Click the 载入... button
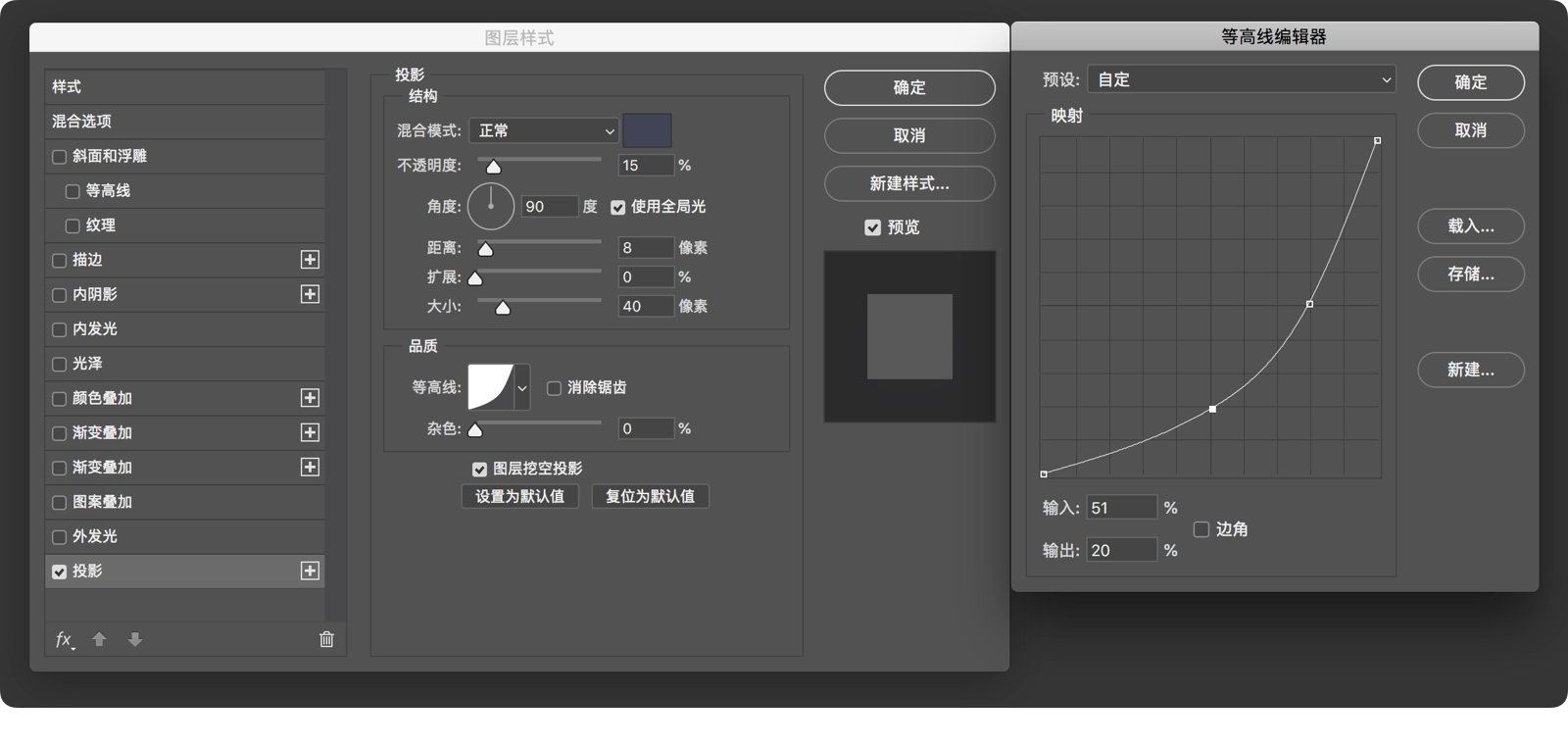 (x=1470, y=226)
